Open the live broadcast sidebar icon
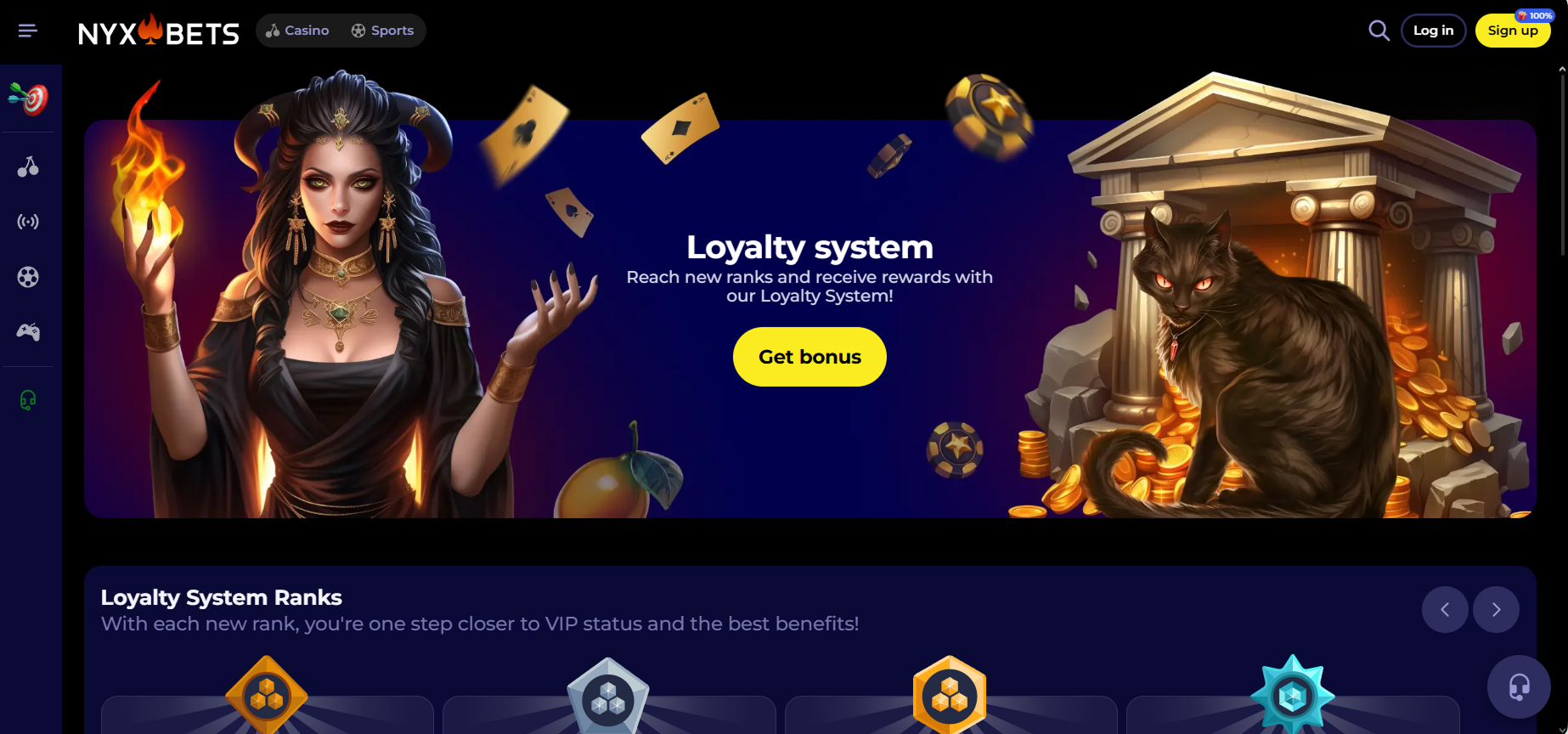 [28, 222]
